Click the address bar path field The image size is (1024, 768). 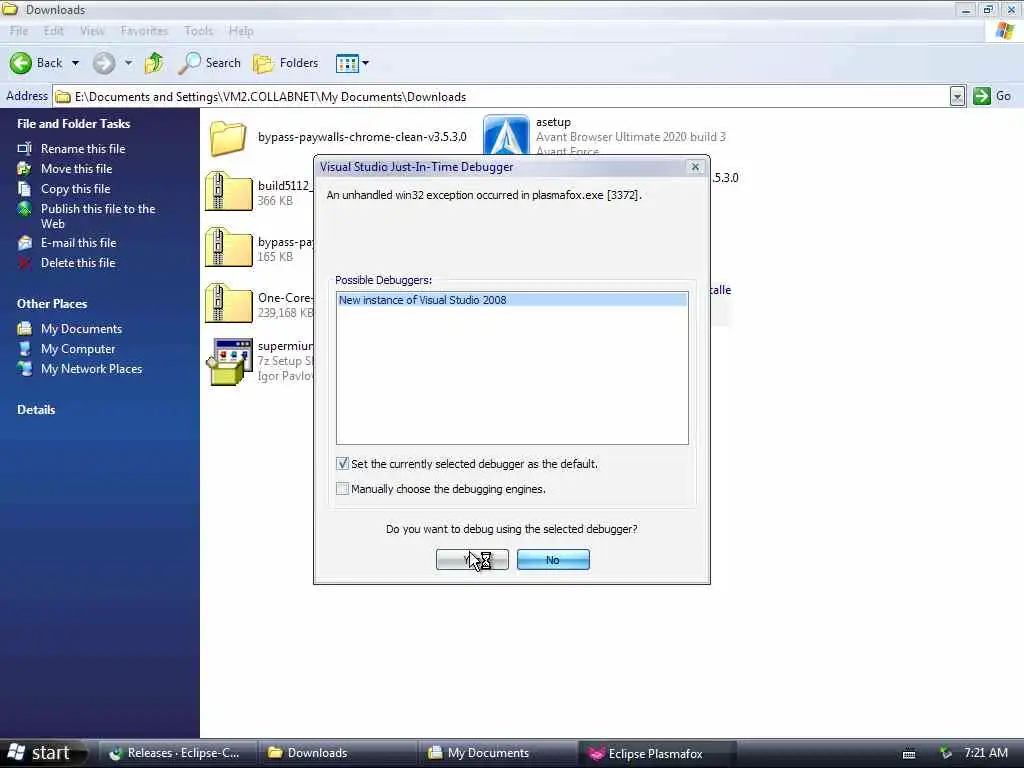pyautogui.click(x=502, y=97)
